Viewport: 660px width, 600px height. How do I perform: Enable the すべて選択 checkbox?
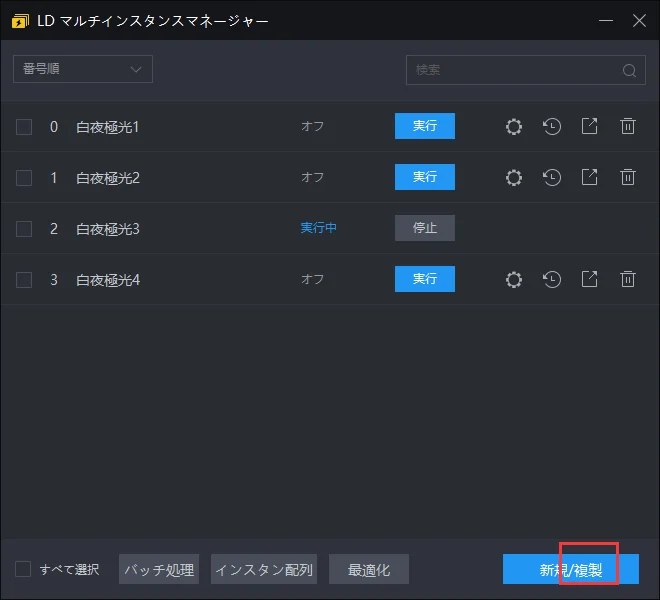tap(23, 569)
